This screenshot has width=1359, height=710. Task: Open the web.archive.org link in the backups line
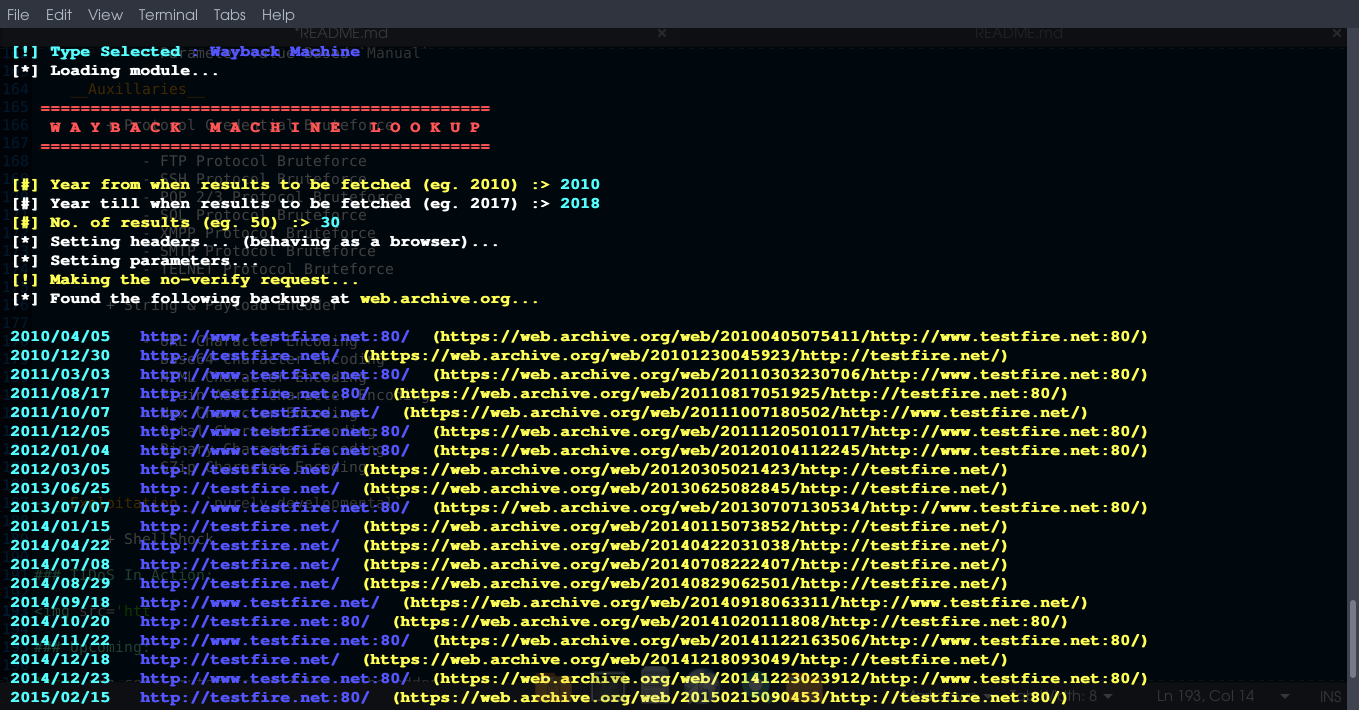pyautogui.click(x=449, y=299)
